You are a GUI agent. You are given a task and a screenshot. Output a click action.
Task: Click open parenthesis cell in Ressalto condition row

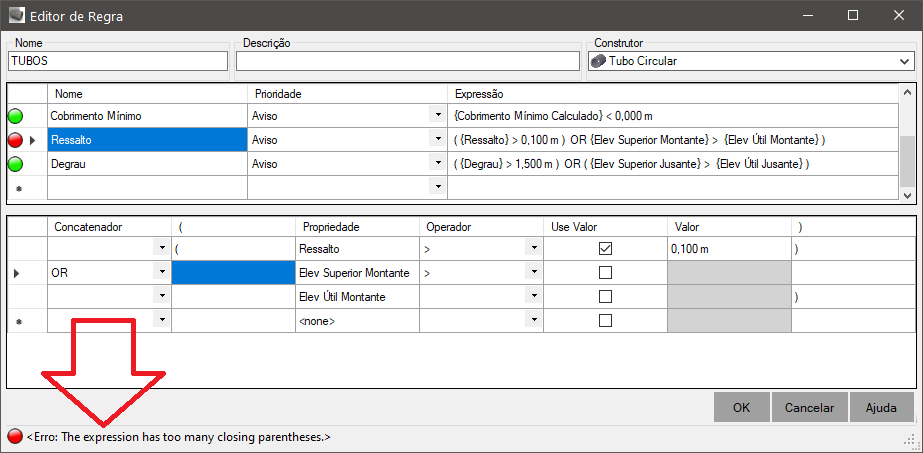tap(233, 249)
